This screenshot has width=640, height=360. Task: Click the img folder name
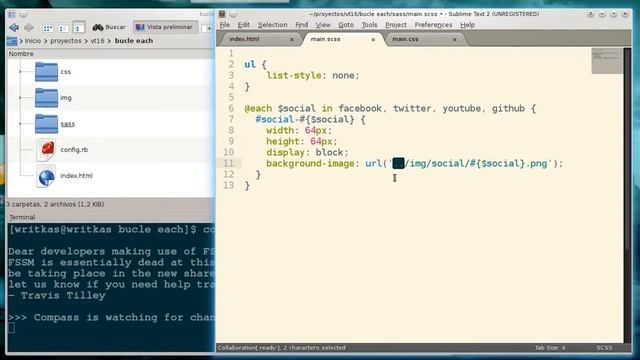pos(66,98)
